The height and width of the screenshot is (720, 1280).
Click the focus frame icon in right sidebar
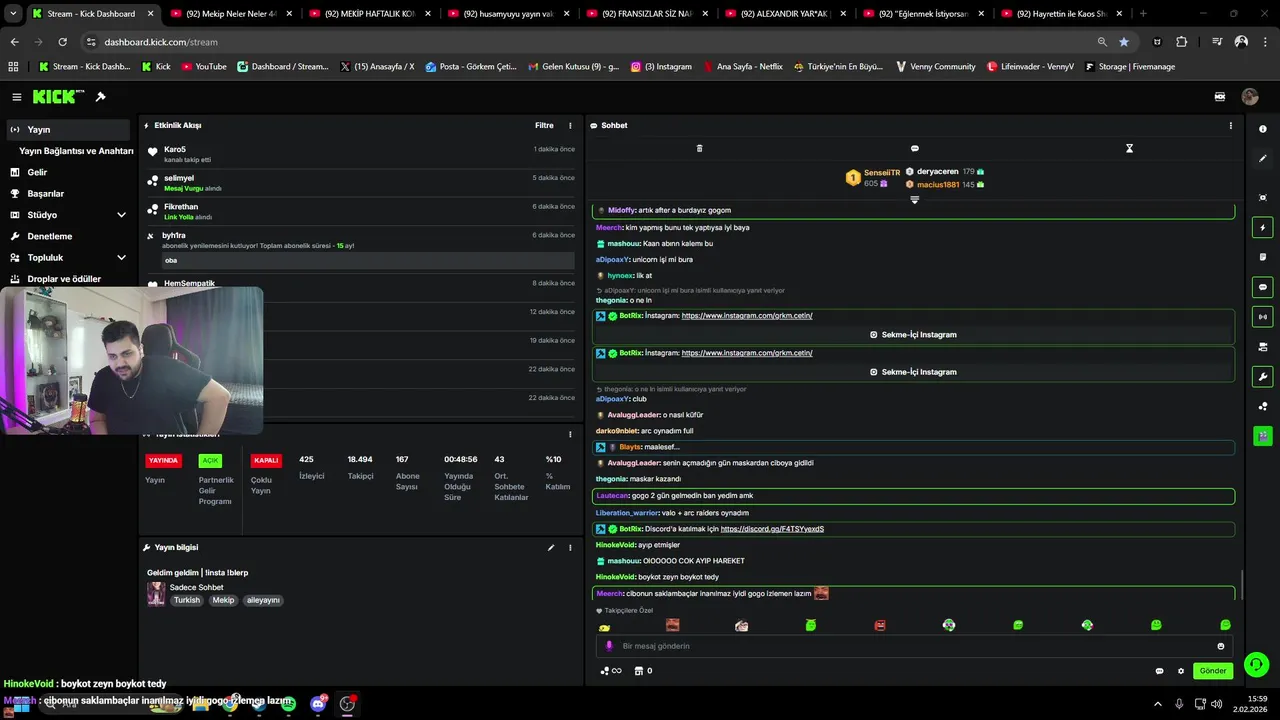[1263, 198]
